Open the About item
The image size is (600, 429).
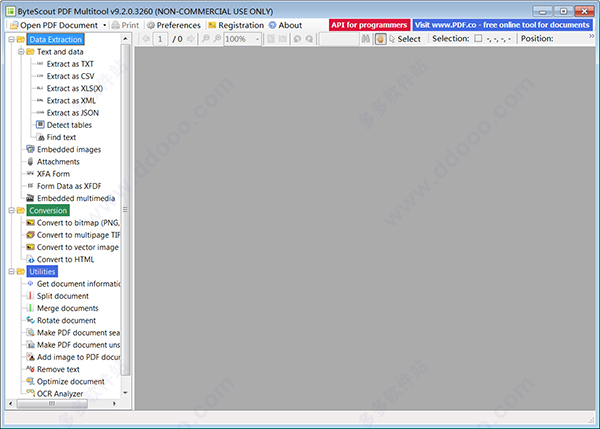tap(285, 25)
